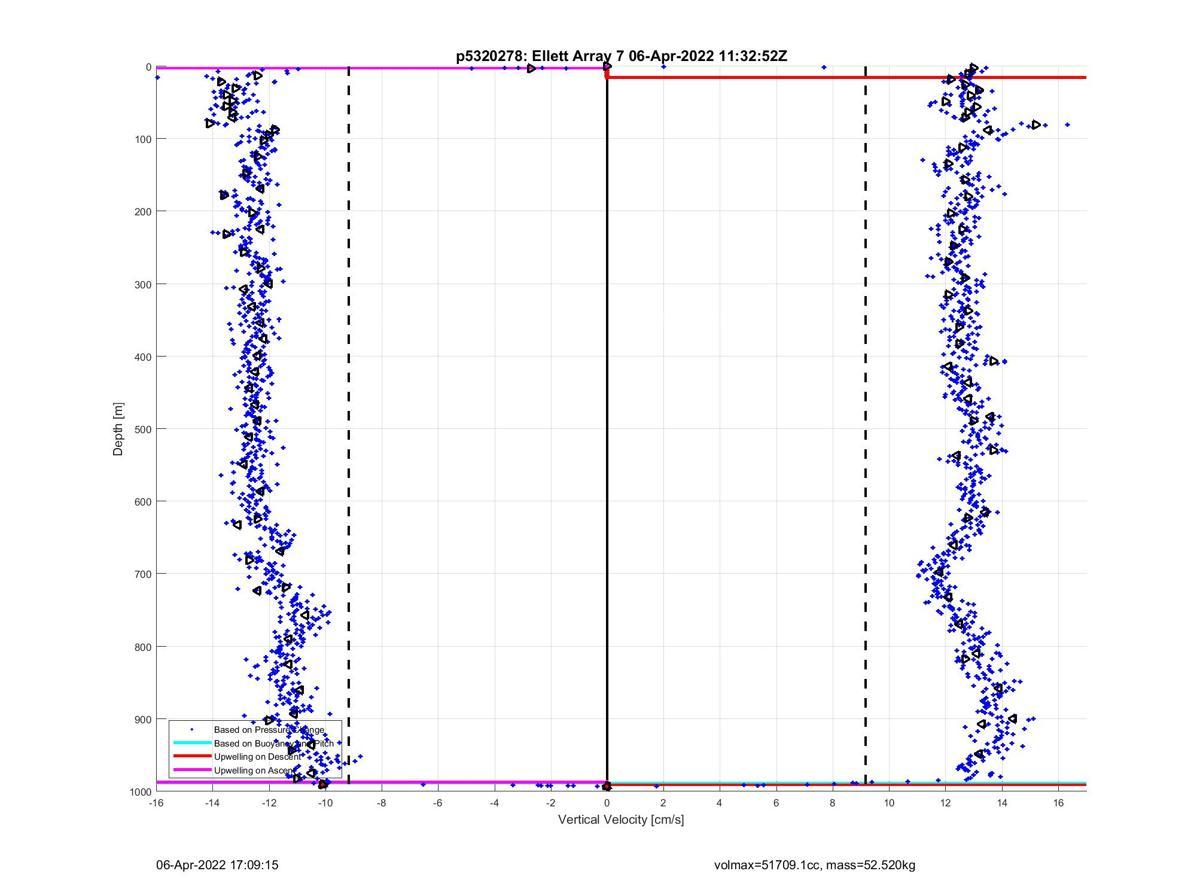Select legend entry 'Based on Pressure Change'

click(x=269, y=730)
